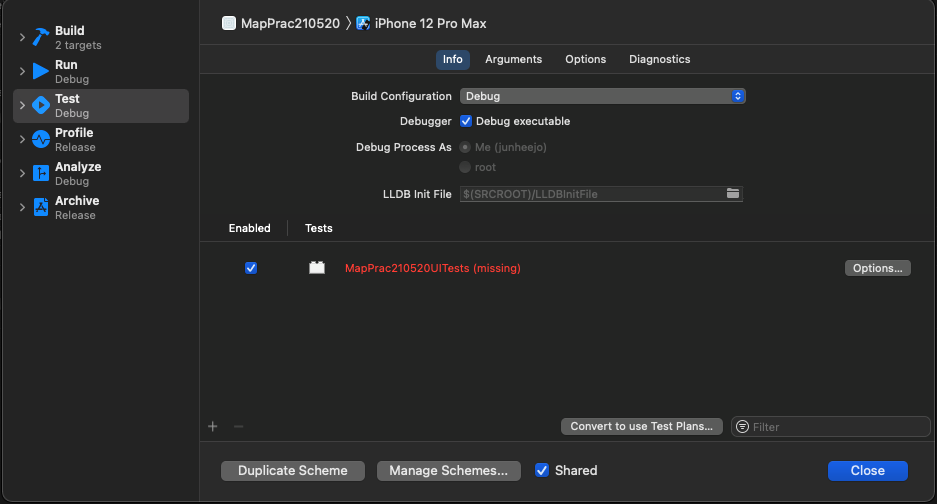Toggle the Debug executable checkbox
This screenshot has width=937, height=504.
tap(466, 121)
